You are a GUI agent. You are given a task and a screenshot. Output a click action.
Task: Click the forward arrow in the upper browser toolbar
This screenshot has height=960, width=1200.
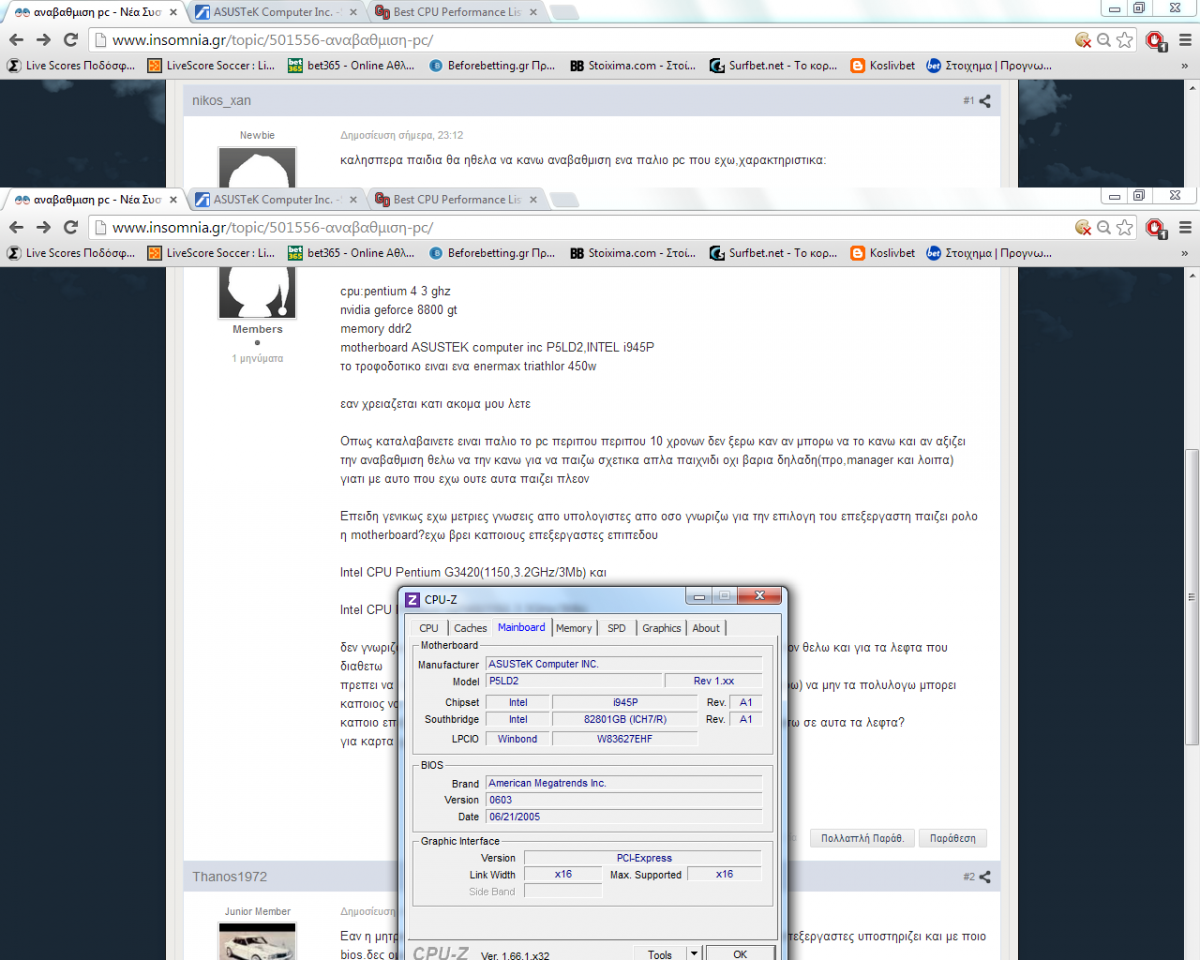pos(43,40)
